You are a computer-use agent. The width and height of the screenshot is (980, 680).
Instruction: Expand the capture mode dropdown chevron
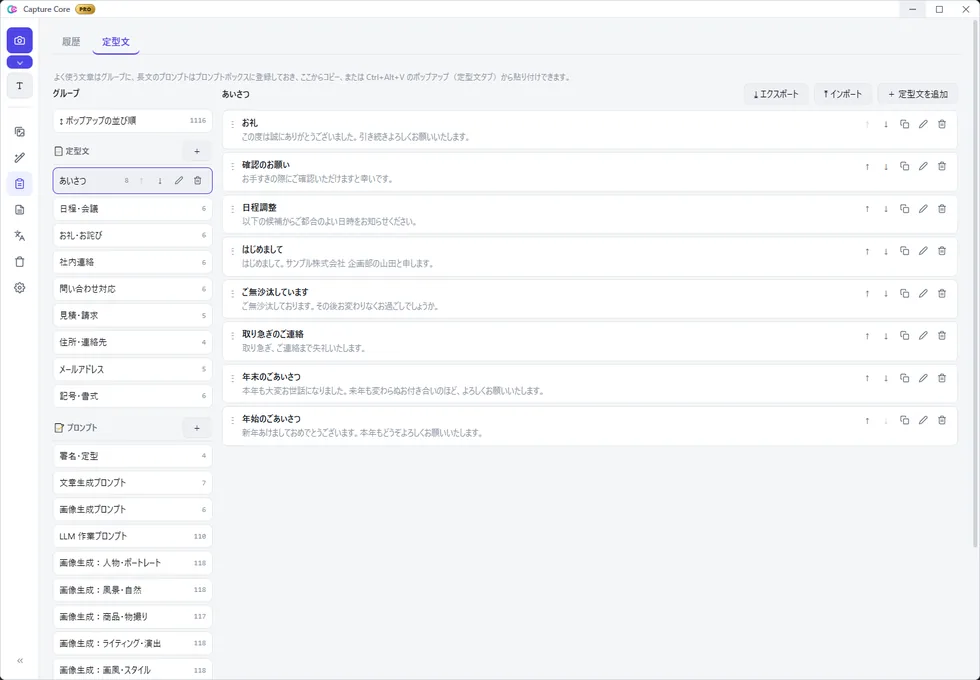[19, 62]
